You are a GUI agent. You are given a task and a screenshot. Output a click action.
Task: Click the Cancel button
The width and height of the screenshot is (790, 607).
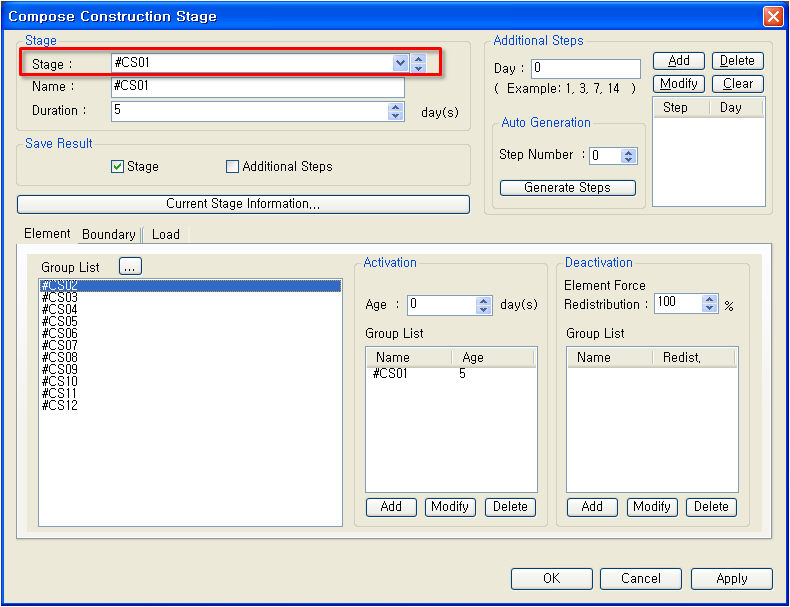[x=641, y=579]
